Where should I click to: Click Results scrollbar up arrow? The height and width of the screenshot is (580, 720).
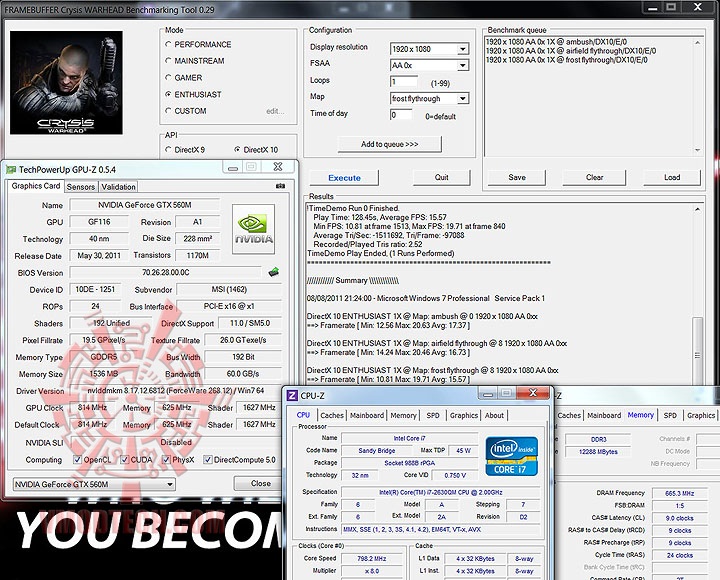pyautogui.click(x=697, y=209)
